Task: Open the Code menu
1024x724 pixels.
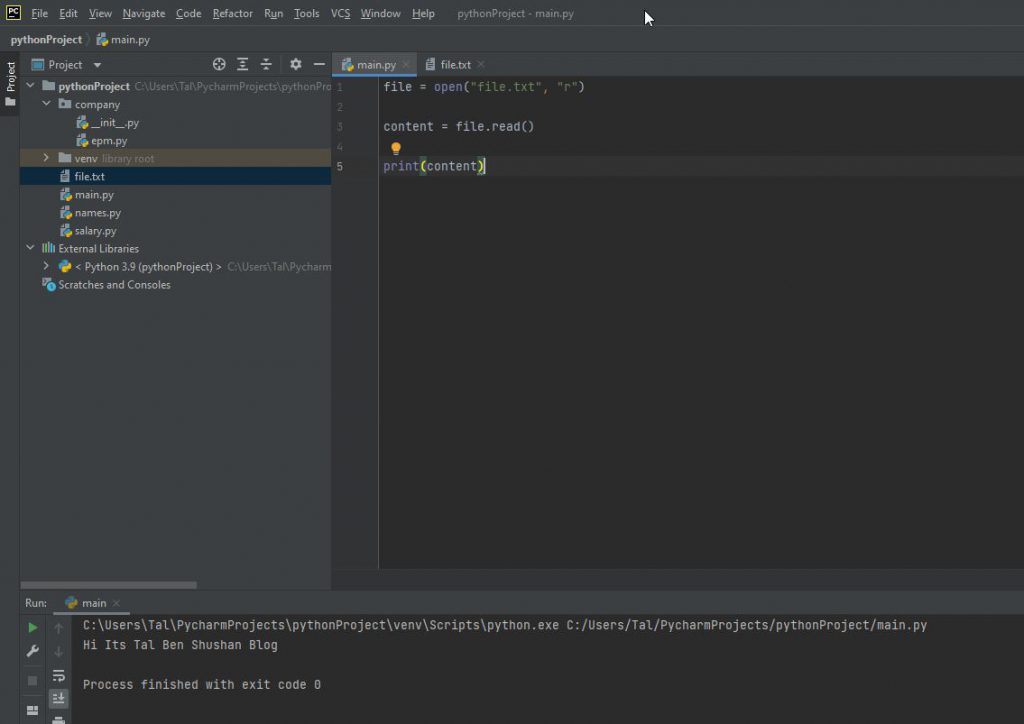Action: click(188, 13)
